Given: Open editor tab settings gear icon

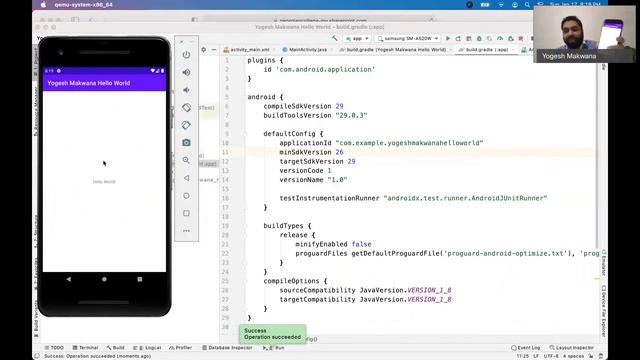Looking at the screenshot, I should point(204,49).
